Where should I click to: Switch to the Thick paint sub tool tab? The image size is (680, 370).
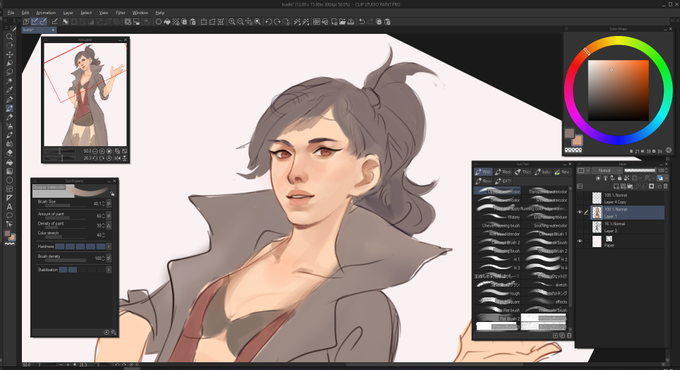[522, 172]
